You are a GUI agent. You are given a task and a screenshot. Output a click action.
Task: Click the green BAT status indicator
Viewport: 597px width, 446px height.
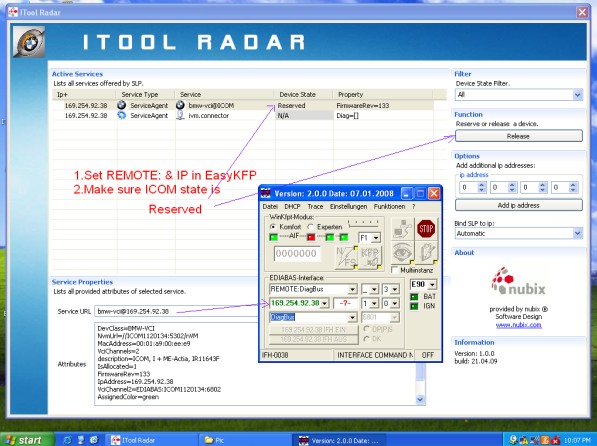pos(414,297)
